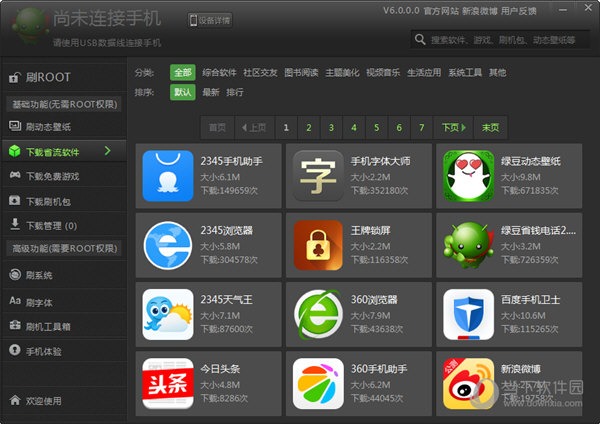Click the 王牌锁屏 app title
600x424 pixels.
[370, 230]
